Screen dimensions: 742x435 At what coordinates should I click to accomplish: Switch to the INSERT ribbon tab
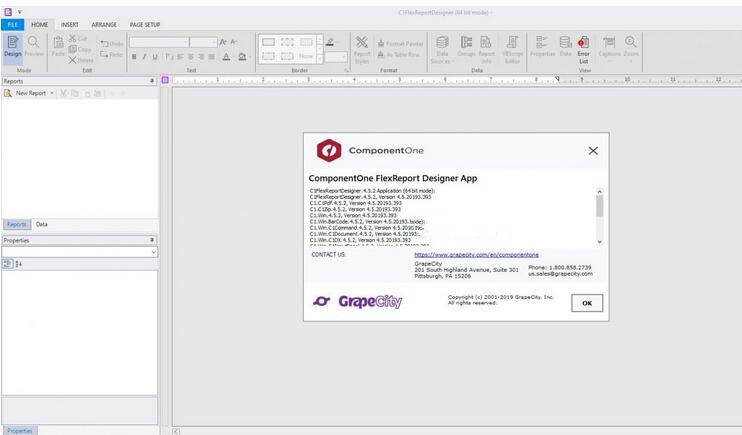coord(70,25)
